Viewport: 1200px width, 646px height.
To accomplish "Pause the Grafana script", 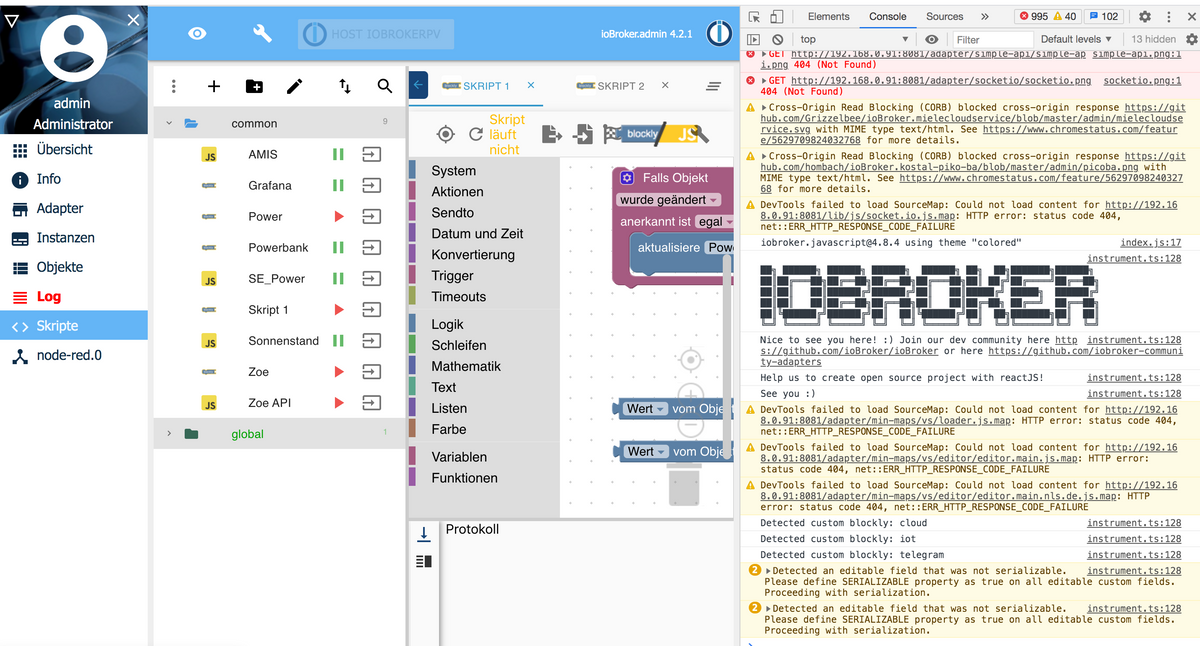I will tap(338, 186).
